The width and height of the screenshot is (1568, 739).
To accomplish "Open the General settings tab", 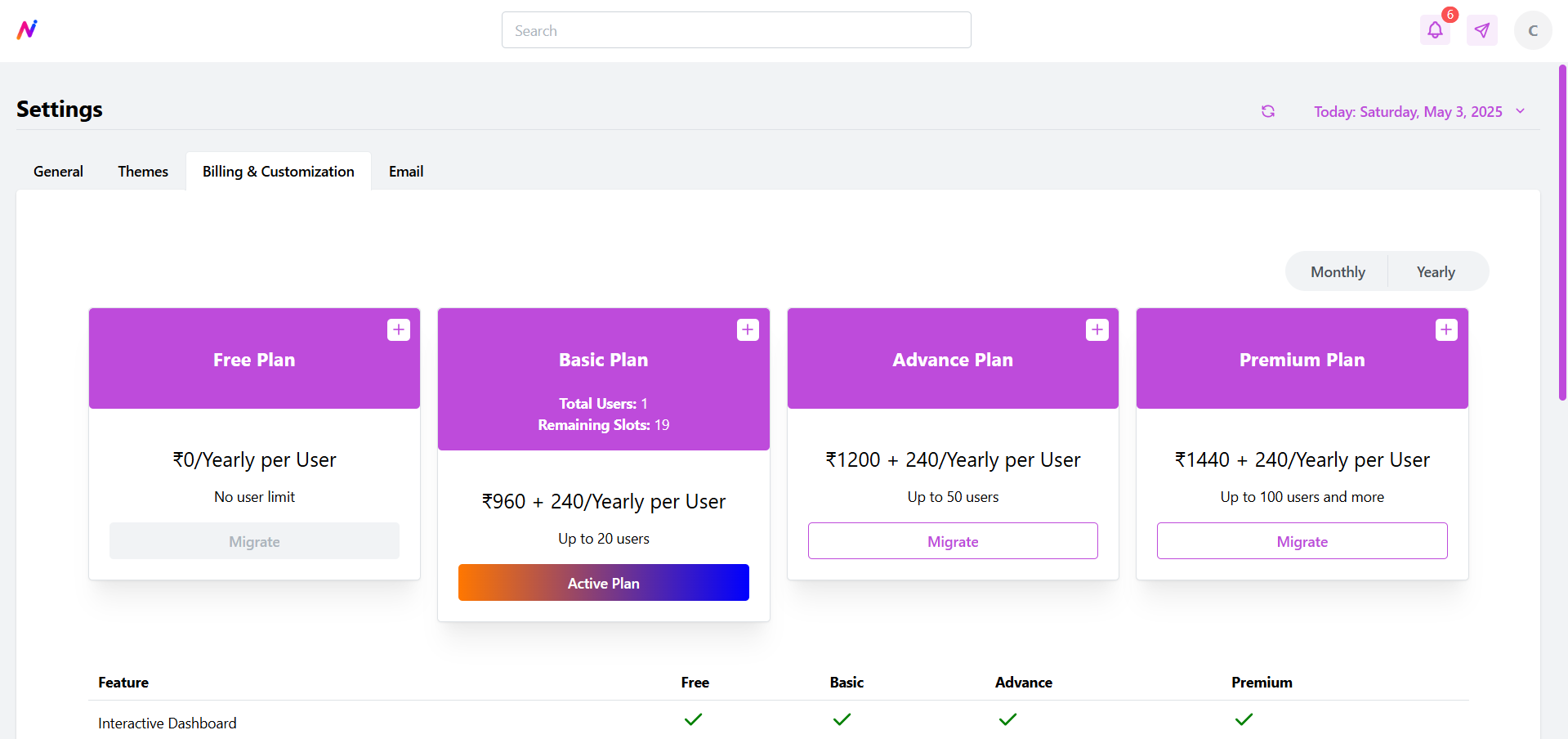I will click(x=58, y=172).
